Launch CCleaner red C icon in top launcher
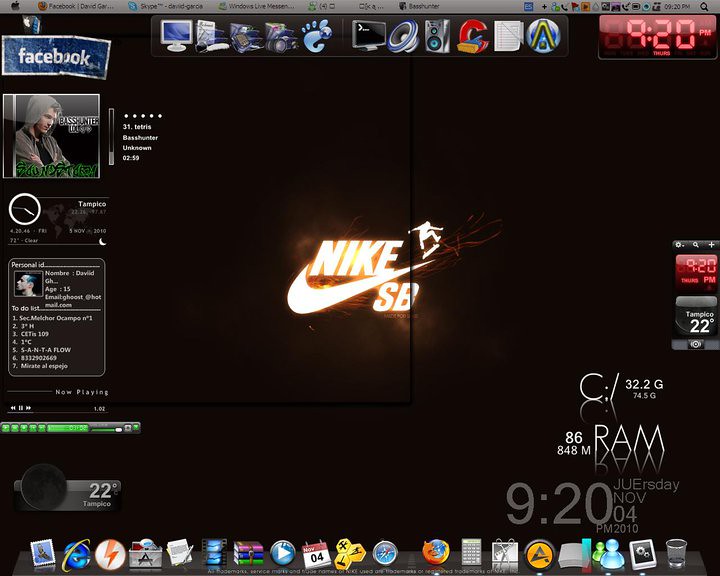Screen dimensions: 720x576 click(x=472, y=36)
